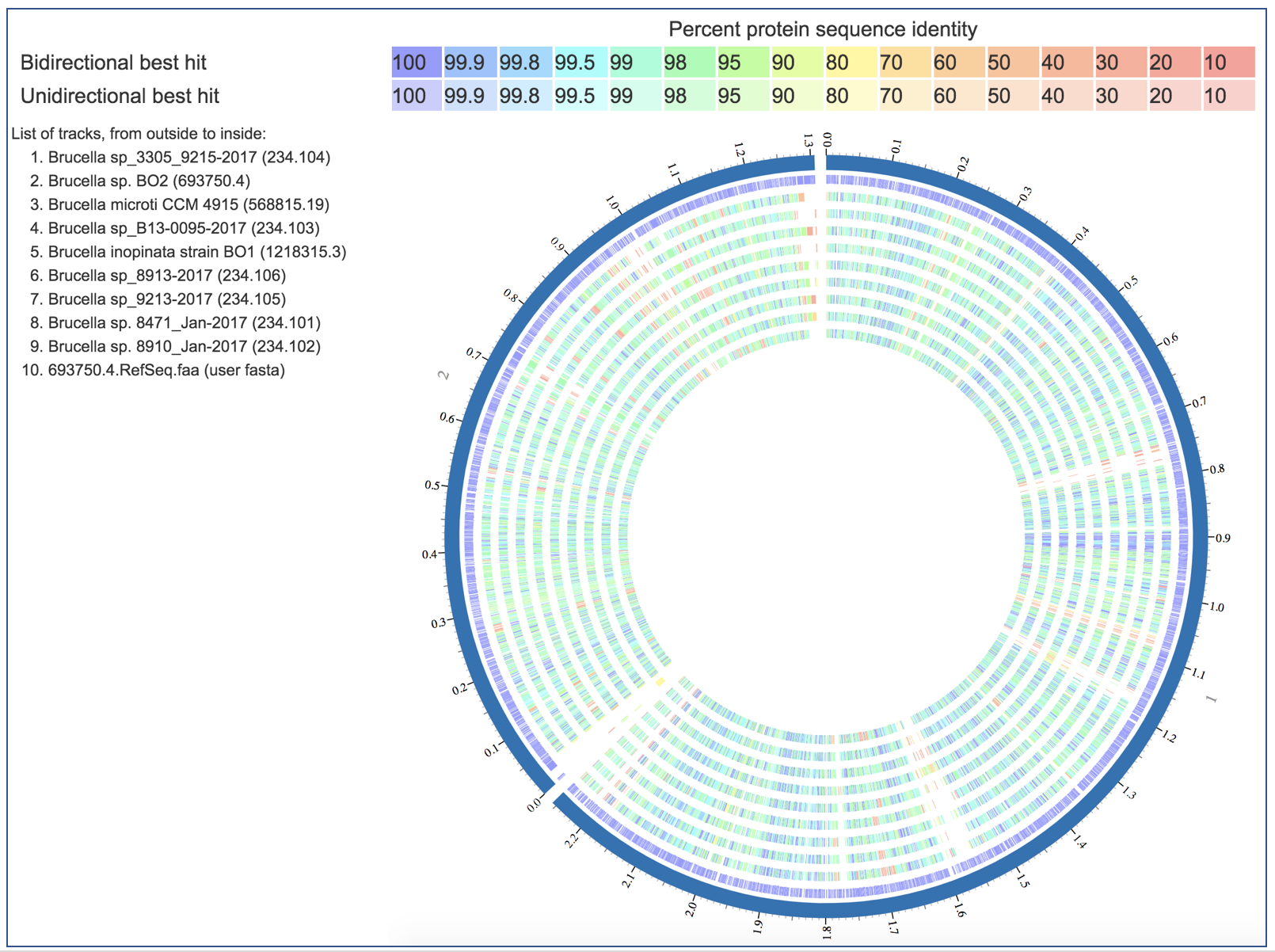This screenshot has height=952, width=1275.
Task: Select the Bidirectional 99.9 color swatch
Action: pyautogui.click(x=470, y=62)
